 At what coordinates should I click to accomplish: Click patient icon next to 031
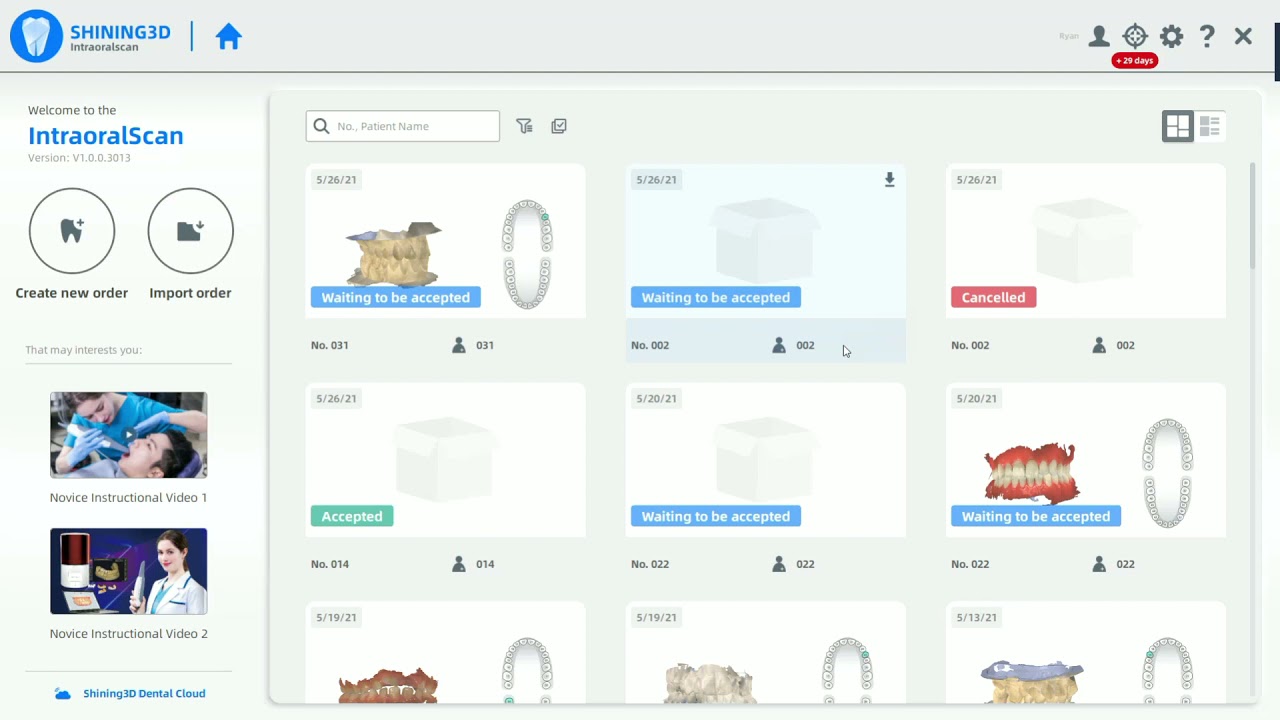[x=459, y=345]
